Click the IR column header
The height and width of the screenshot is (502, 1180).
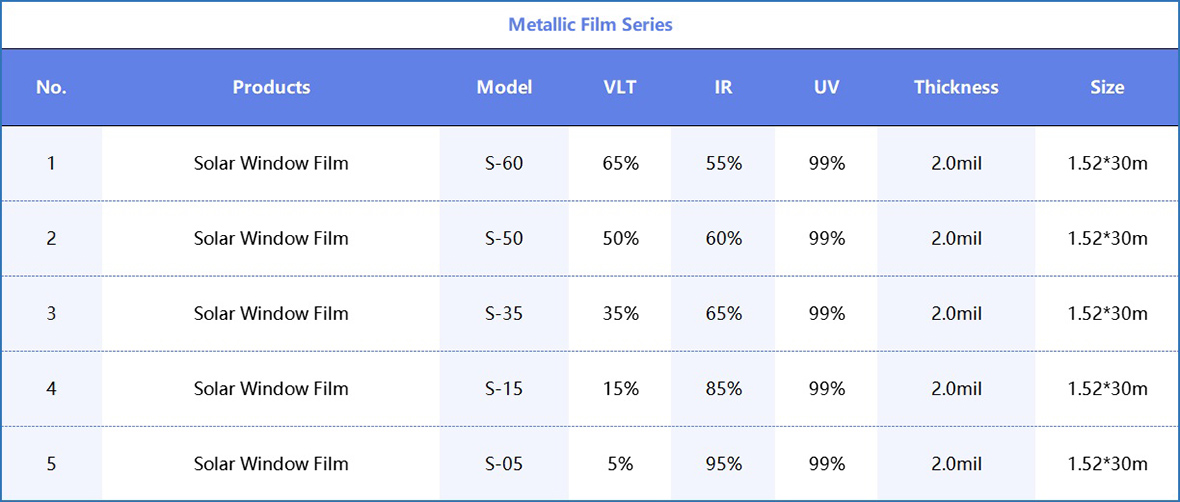click(x=723, y=87)
